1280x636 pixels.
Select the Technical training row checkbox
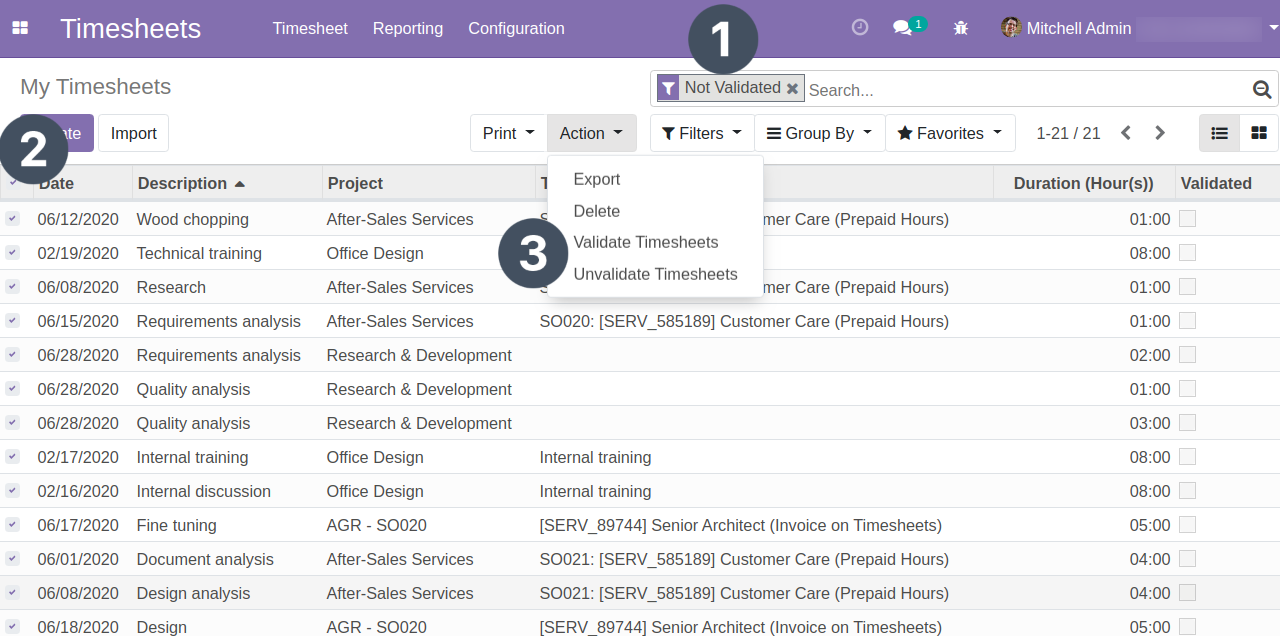[x=12, y=253]
